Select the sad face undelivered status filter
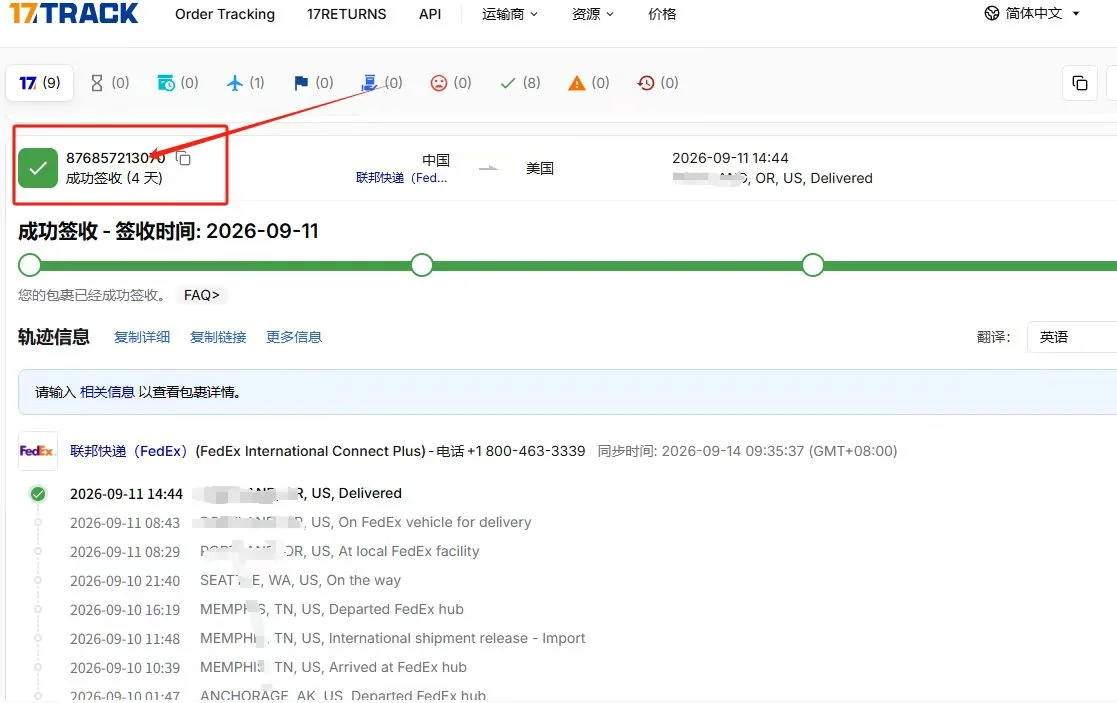The height and width of the screenshot is (703, 1117). pos(451,83)
